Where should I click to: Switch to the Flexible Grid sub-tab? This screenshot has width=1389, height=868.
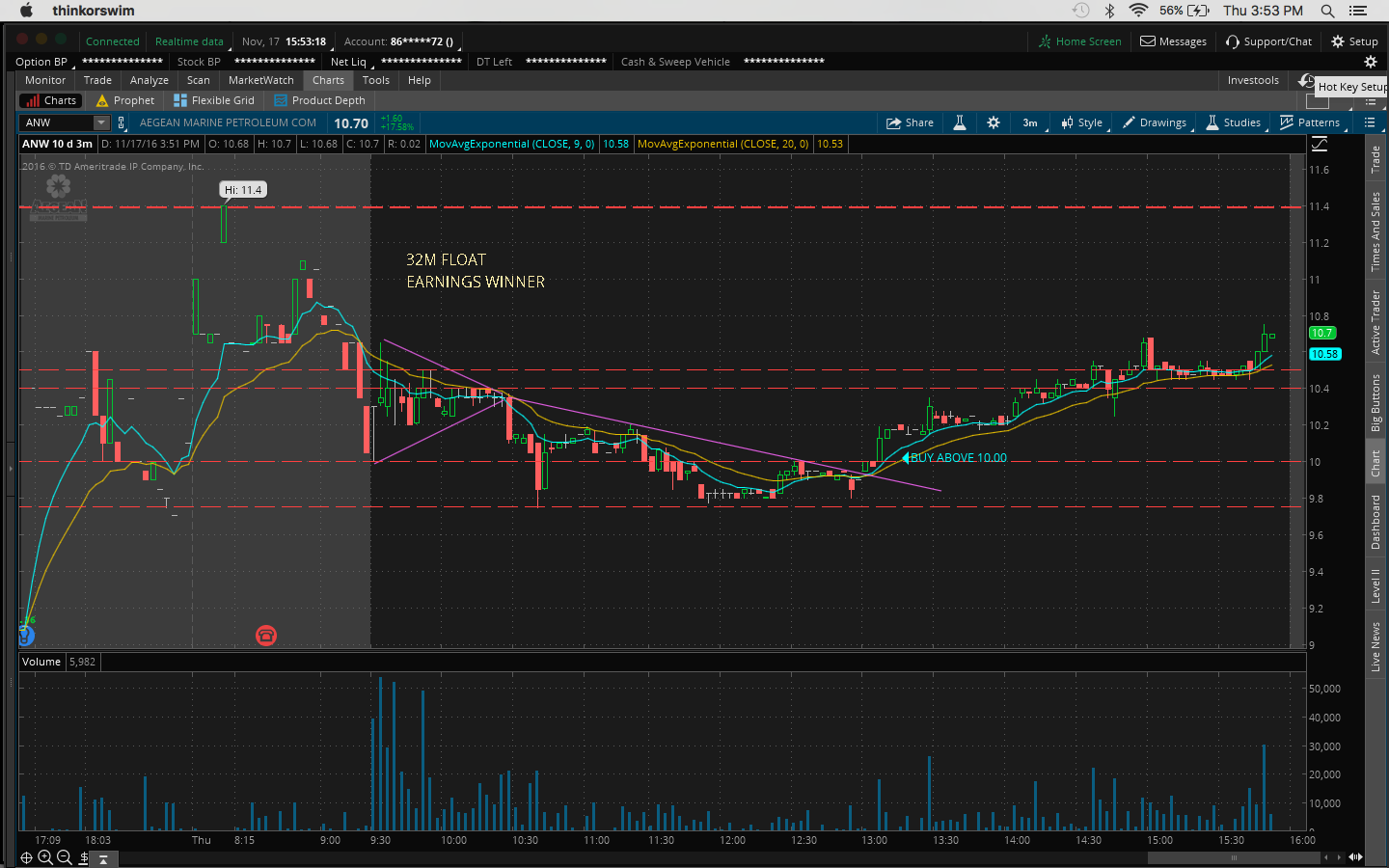click(x=214, y=100)
